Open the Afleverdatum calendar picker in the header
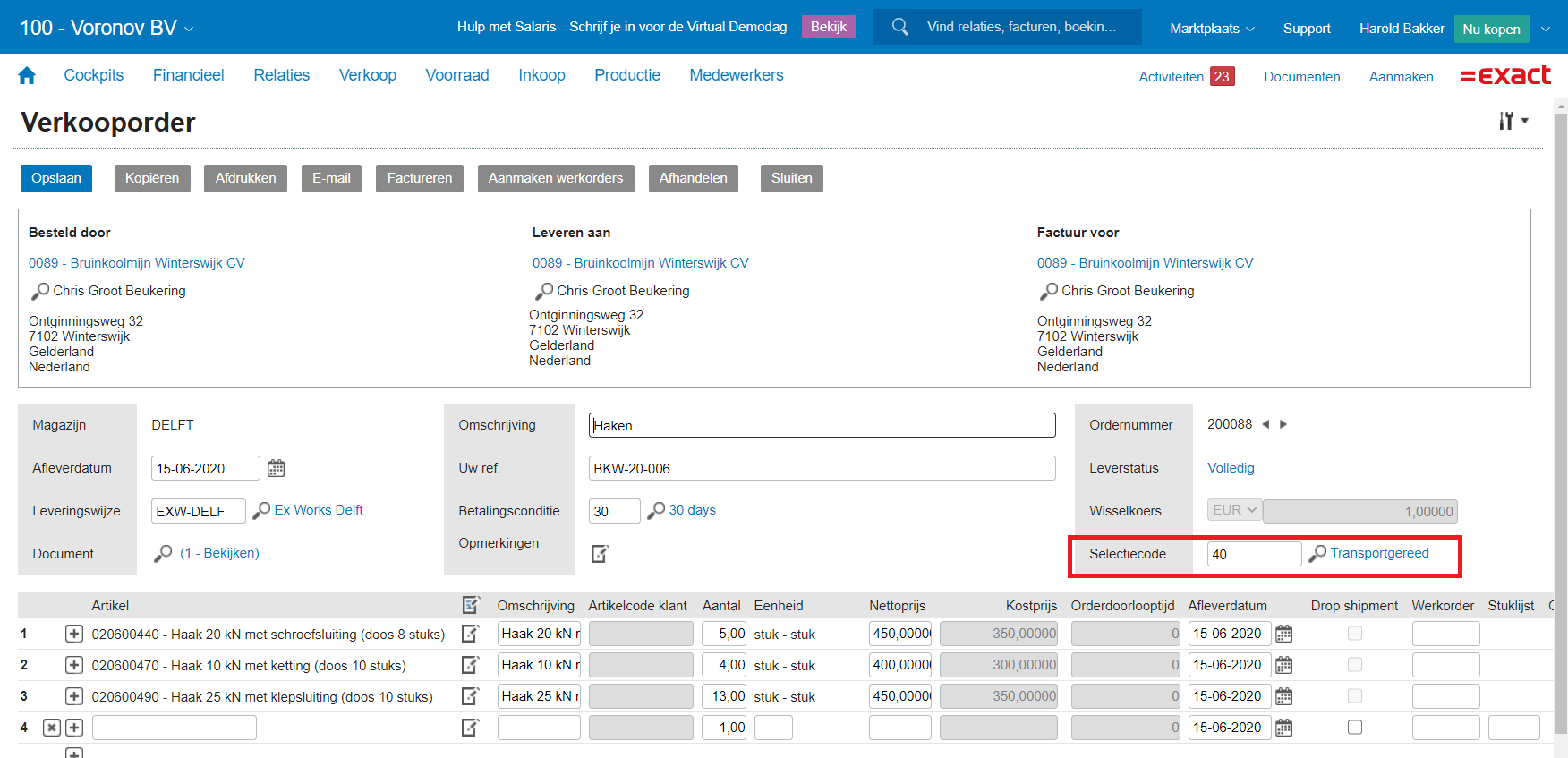The height and width of the screenshot is (758, 1568). [x=277, y=468]
